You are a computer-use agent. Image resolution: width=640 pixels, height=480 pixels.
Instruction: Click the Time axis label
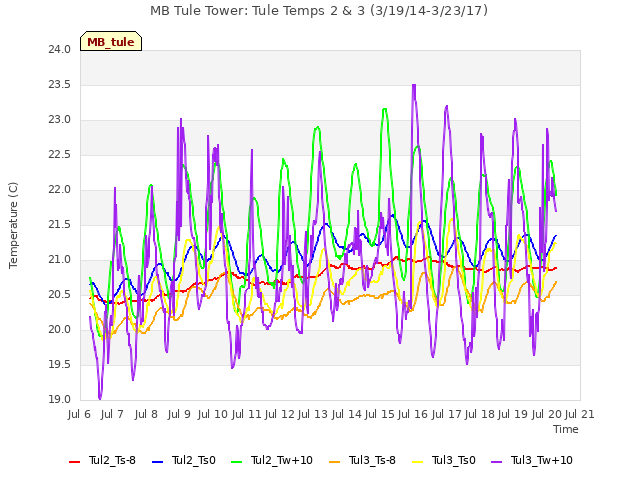coord(566,429)
